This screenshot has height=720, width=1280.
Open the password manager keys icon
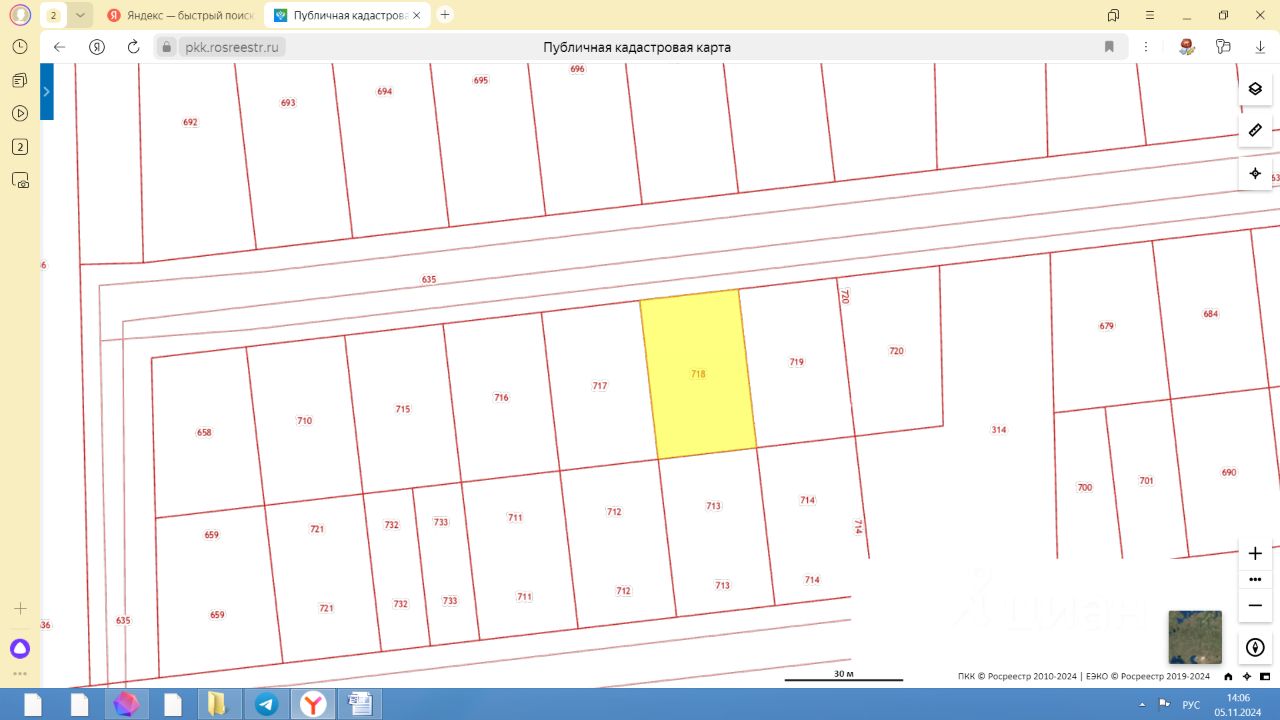[x=1222, y=47]
